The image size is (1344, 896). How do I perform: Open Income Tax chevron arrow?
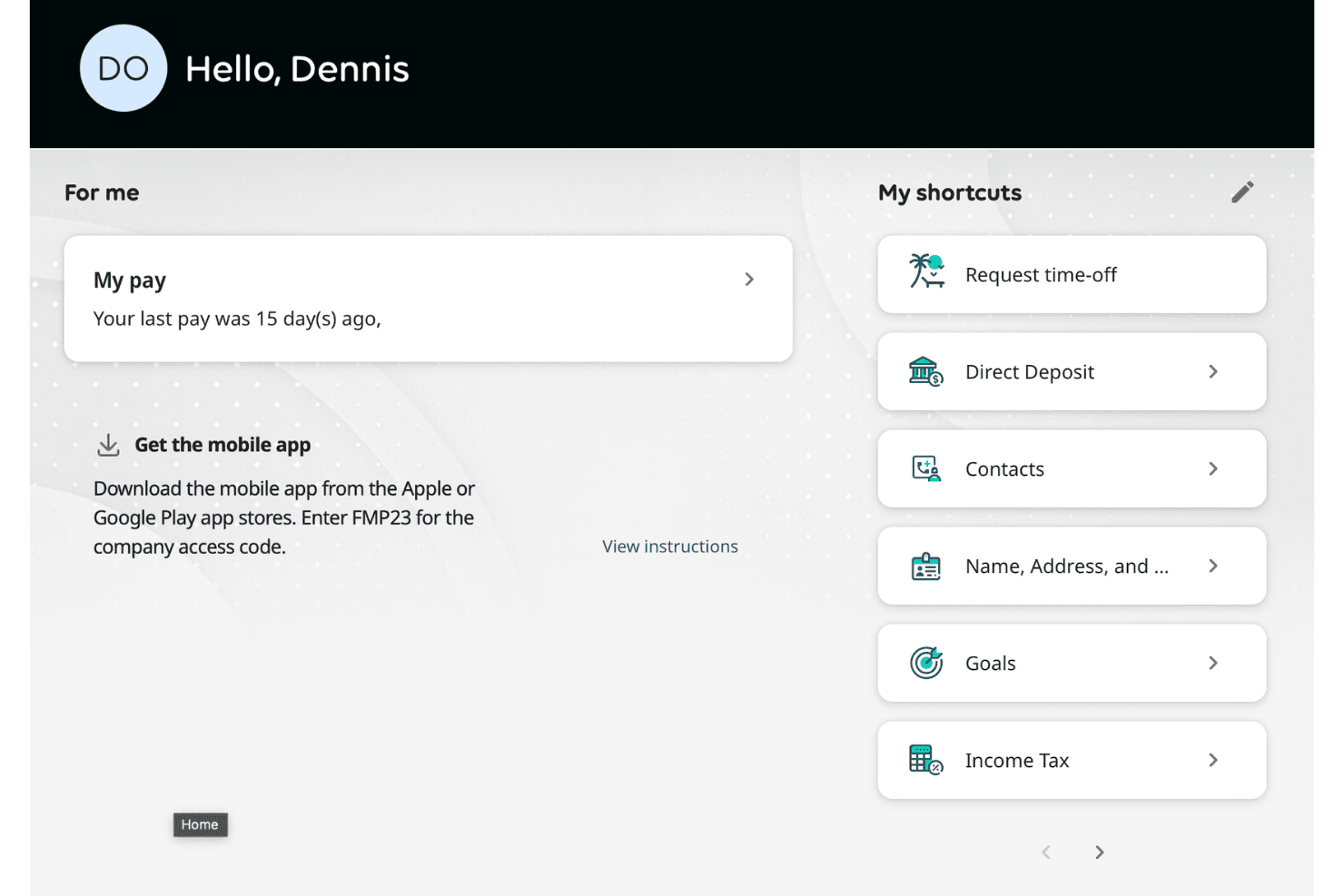click(x=1213, y=760)
